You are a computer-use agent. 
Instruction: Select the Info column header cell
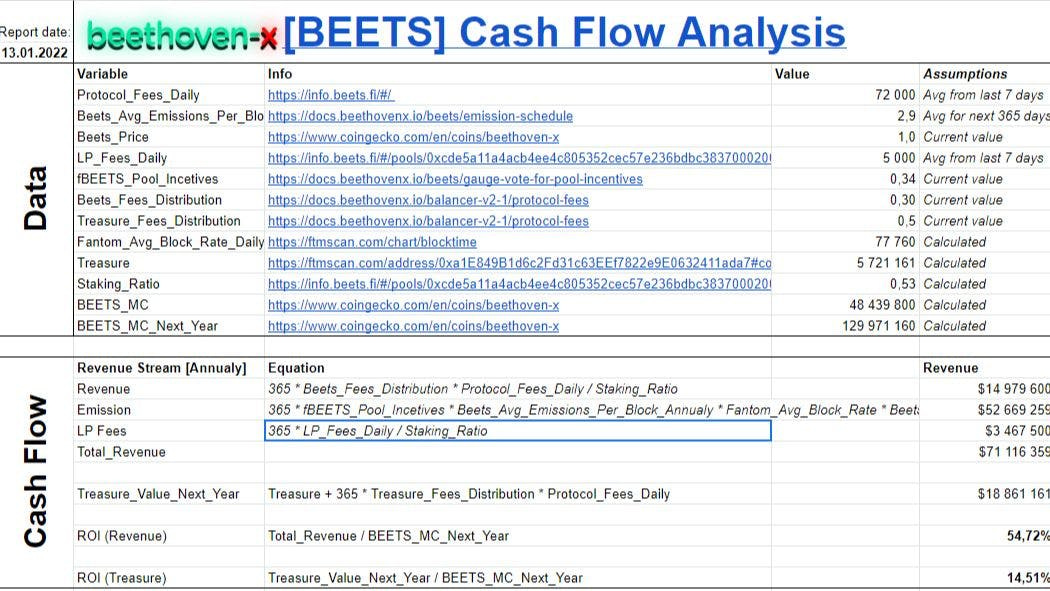[x=518, y=74]
